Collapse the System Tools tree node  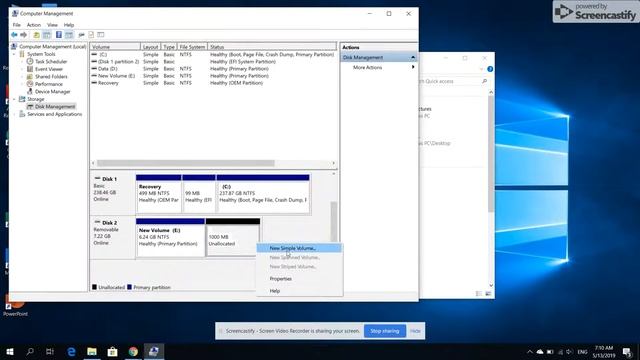click(x=15, y=54)
